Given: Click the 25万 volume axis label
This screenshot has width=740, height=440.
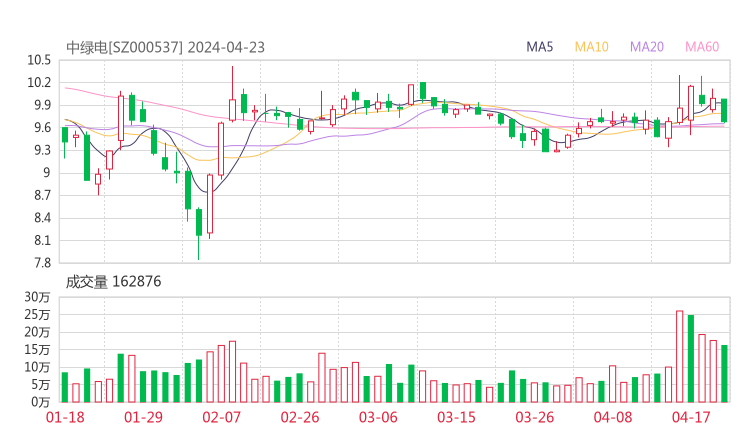Looking at the screenshot, I should [37, 314].
